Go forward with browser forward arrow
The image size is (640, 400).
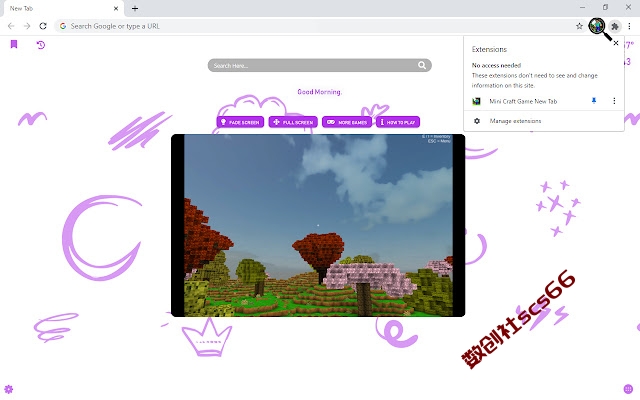(27, 26)
